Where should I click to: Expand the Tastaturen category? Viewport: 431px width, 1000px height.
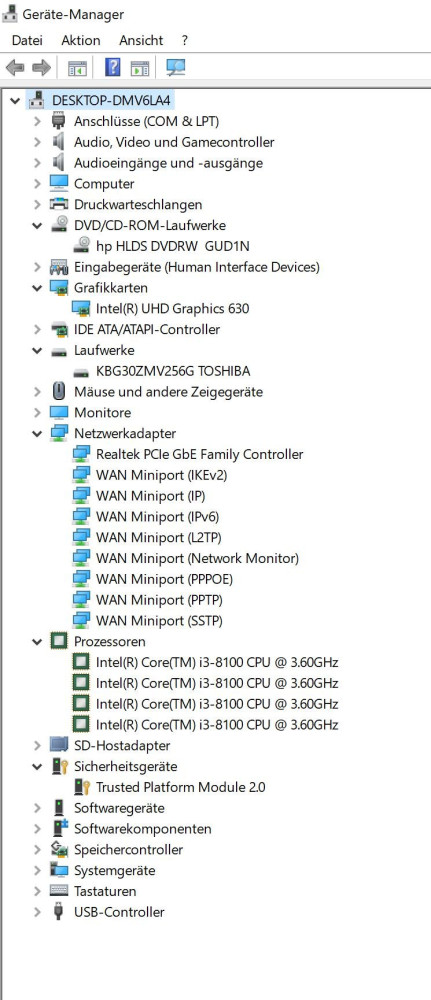pos(38,892)
